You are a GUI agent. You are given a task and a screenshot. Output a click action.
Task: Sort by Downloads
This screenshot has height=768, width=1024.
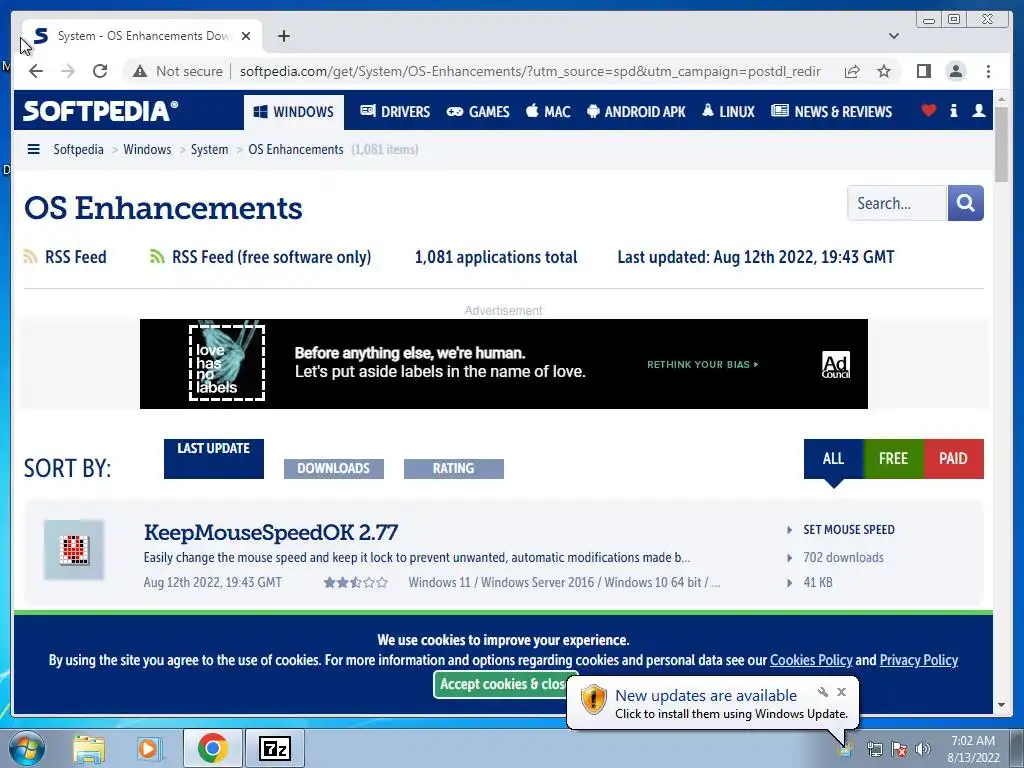point(334,468)
